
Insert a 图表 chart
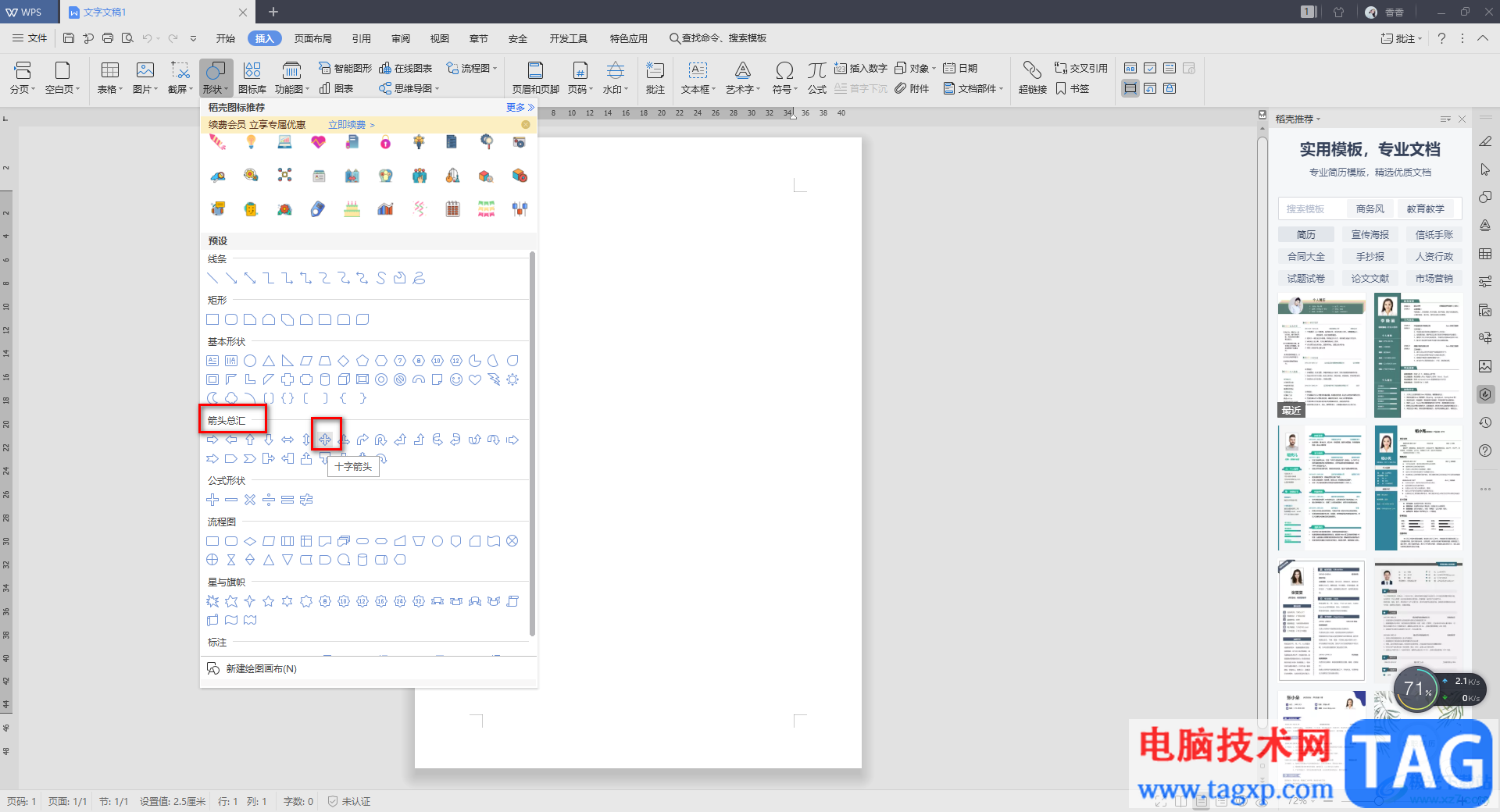(337, 88)
